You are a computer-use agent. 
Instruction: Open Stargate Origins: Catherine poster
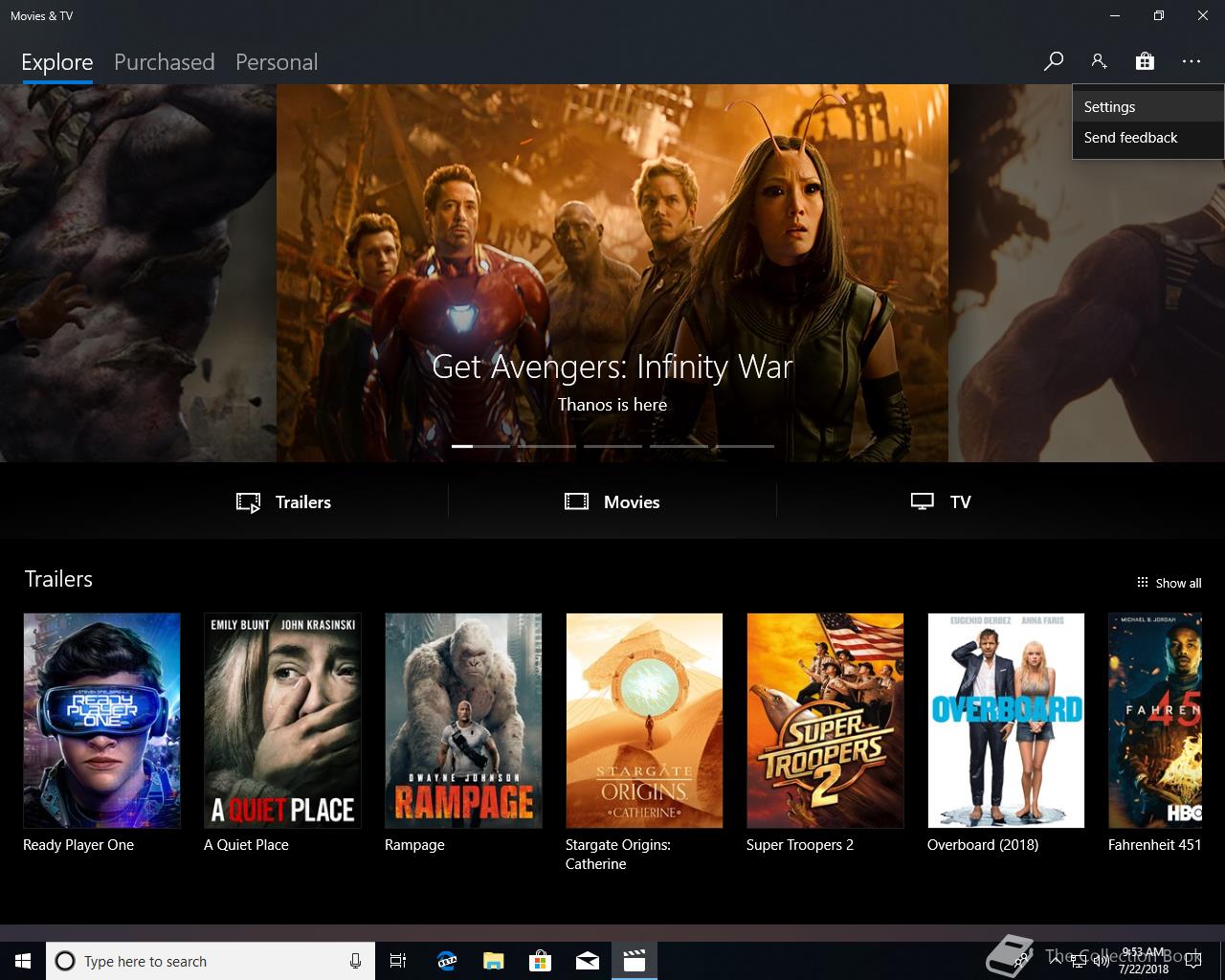pyautogui.click(x=644, y=721)
